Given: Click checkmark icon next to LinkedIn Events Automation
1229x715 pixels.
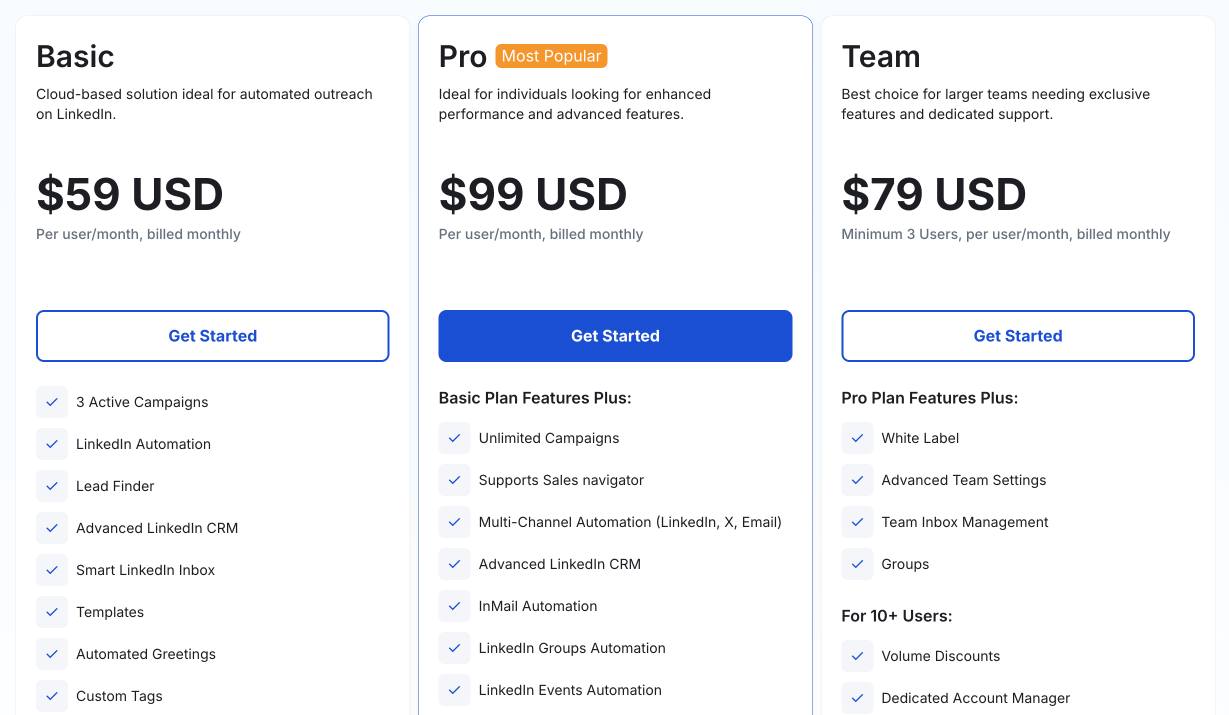Looking at the screenshot, I should 454,690.
